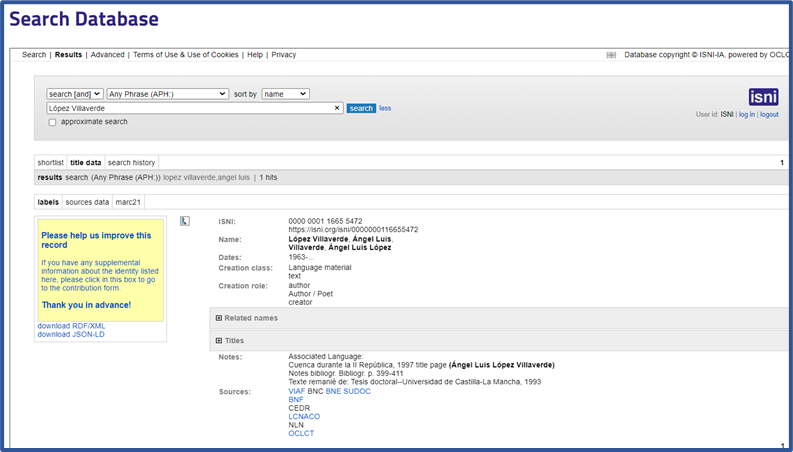
Task: Open the search [and] operator dropdown
Action: (75, 94)
